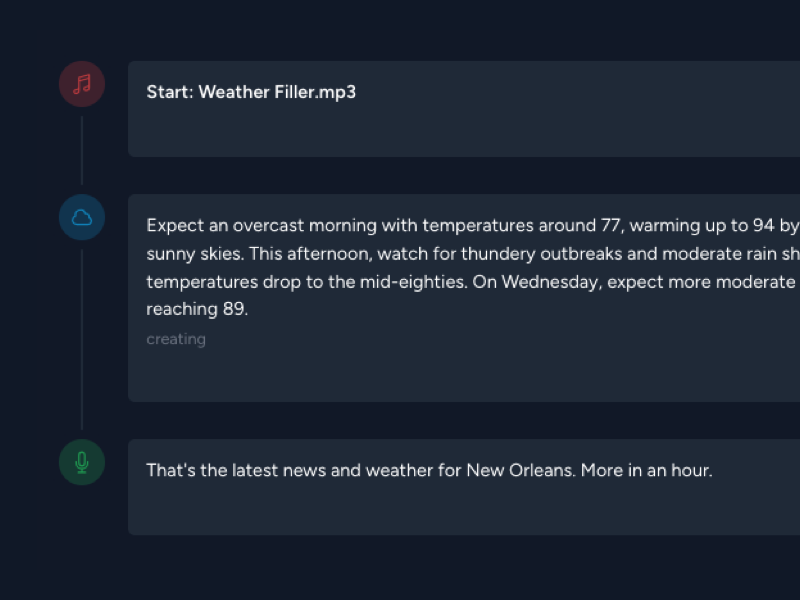This screenshot has width=800, height=600.
Task: Click the line starting 'sunny skies. This afternoon'
Action: pyautogui.click(x=473, y=254)
